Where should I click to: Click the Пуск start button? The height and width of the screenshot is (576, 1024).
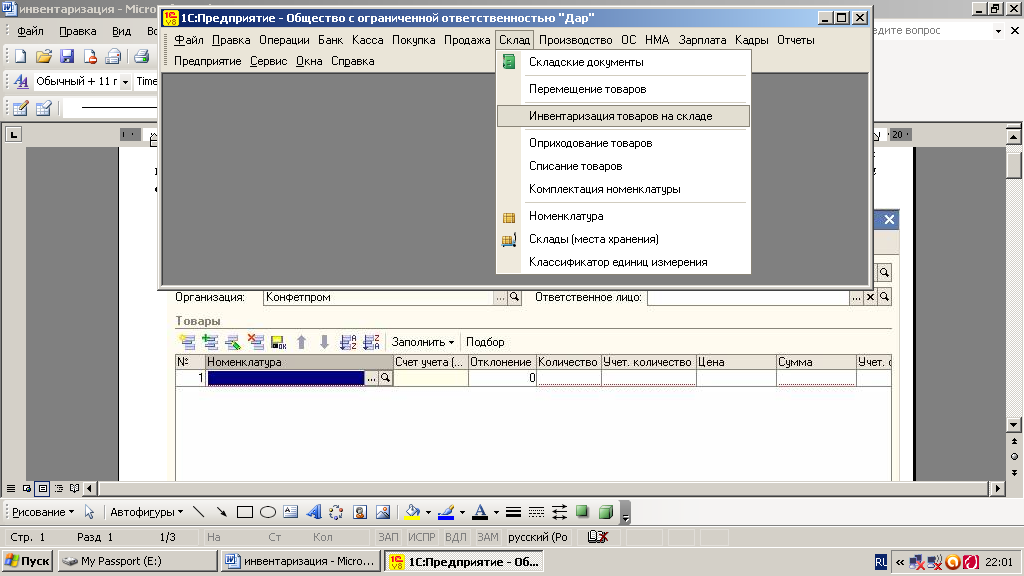pyautogui.click(x=27, y=561)
